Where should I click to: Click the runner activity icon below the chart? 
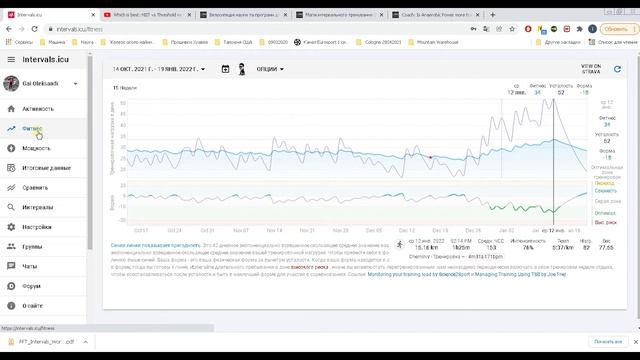pos(400,244)
